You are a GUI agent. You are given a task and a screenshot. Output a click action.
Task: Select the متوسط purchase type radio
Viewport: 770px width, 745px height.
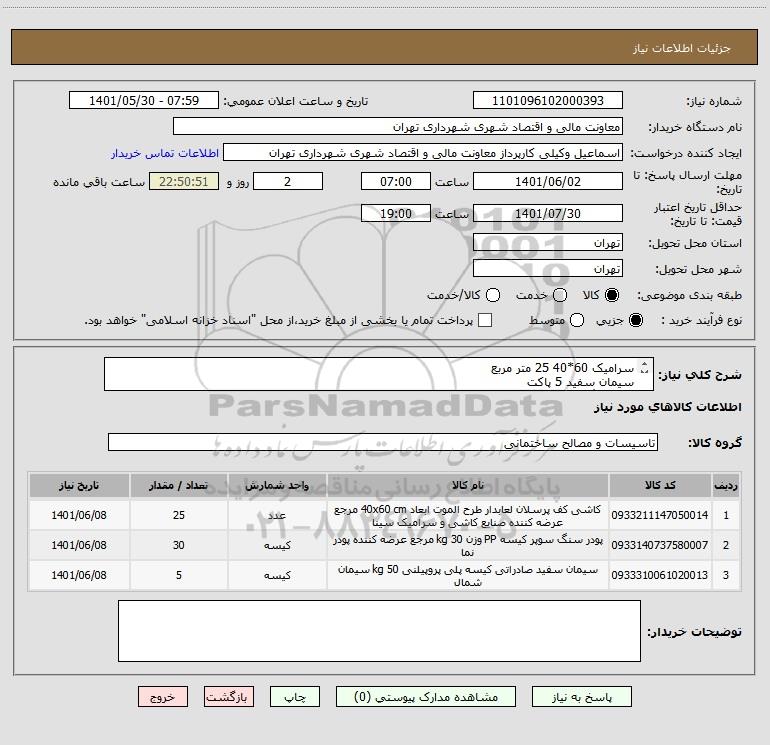point(577,320)
